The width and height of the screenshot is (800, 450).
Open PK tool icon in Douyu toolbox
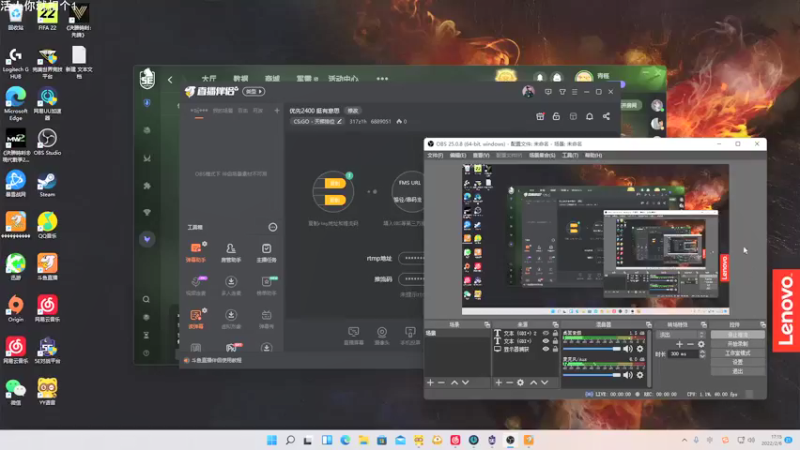coord(231,348)
